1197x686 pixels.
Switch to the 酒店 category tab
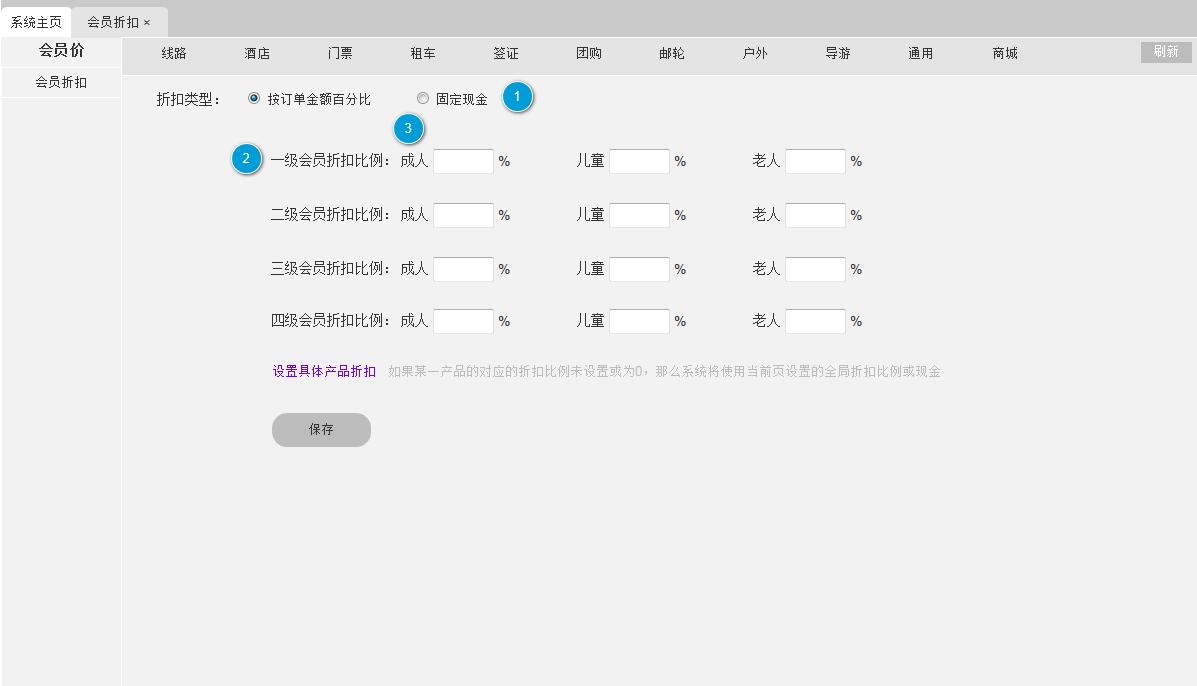pyautogui.click(x=256, y=54)
